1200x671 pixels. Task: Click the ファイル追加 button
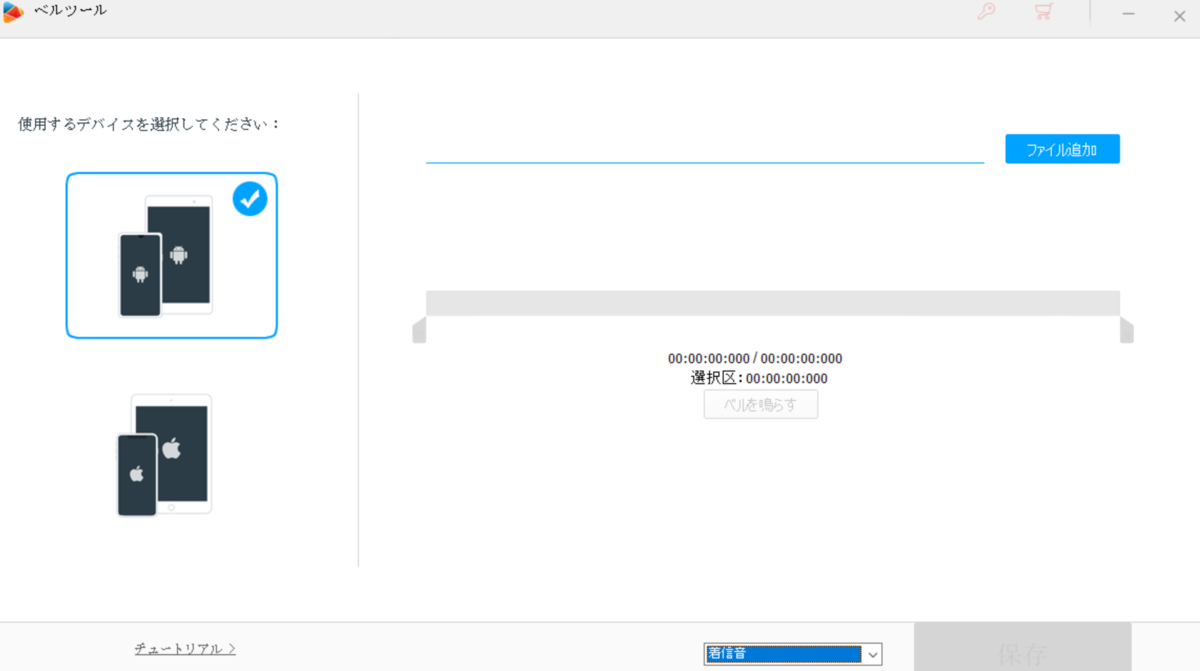pos(1062,149)
